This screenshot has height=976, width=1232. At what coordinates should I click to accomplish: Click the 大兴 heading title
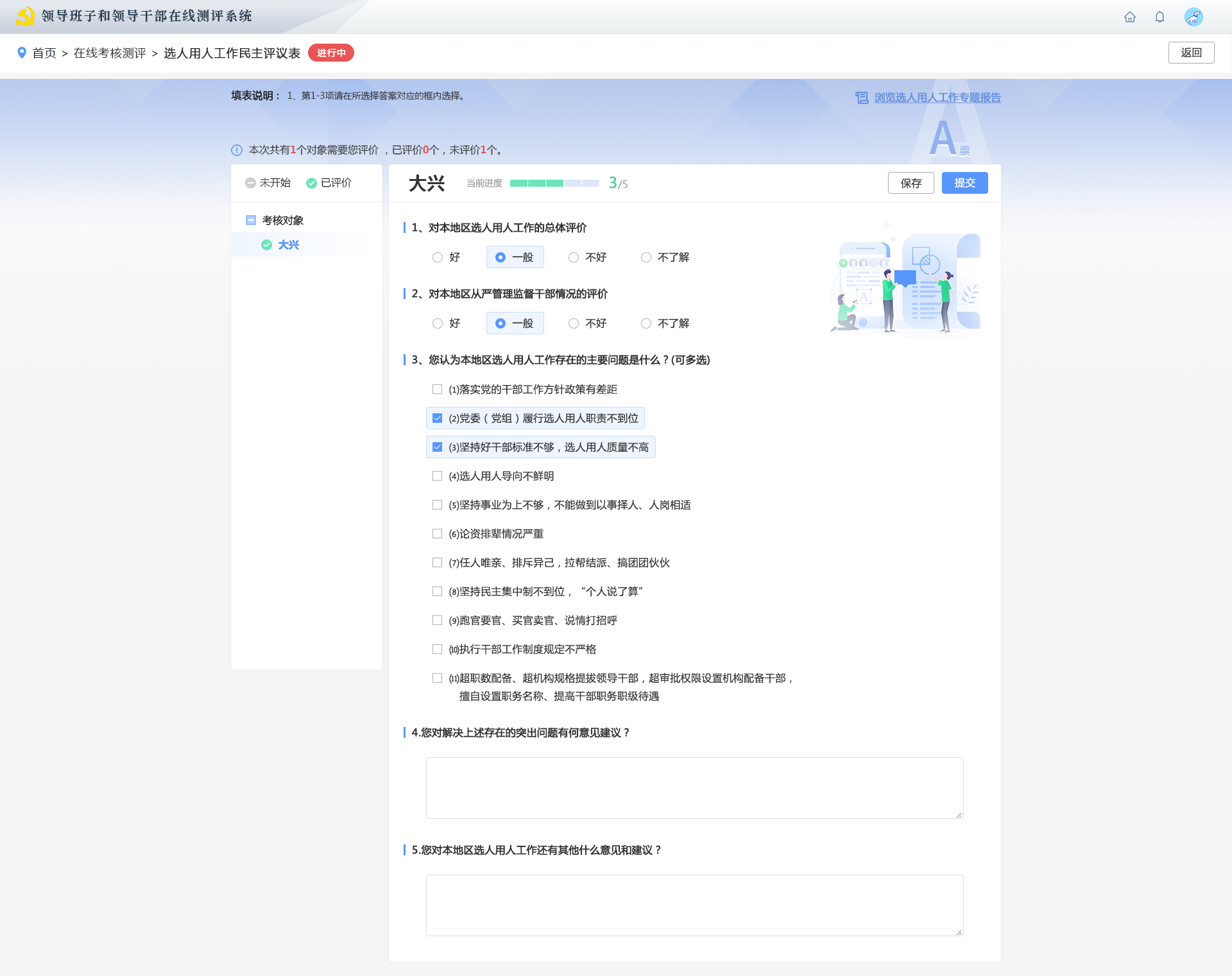(427, 183)
